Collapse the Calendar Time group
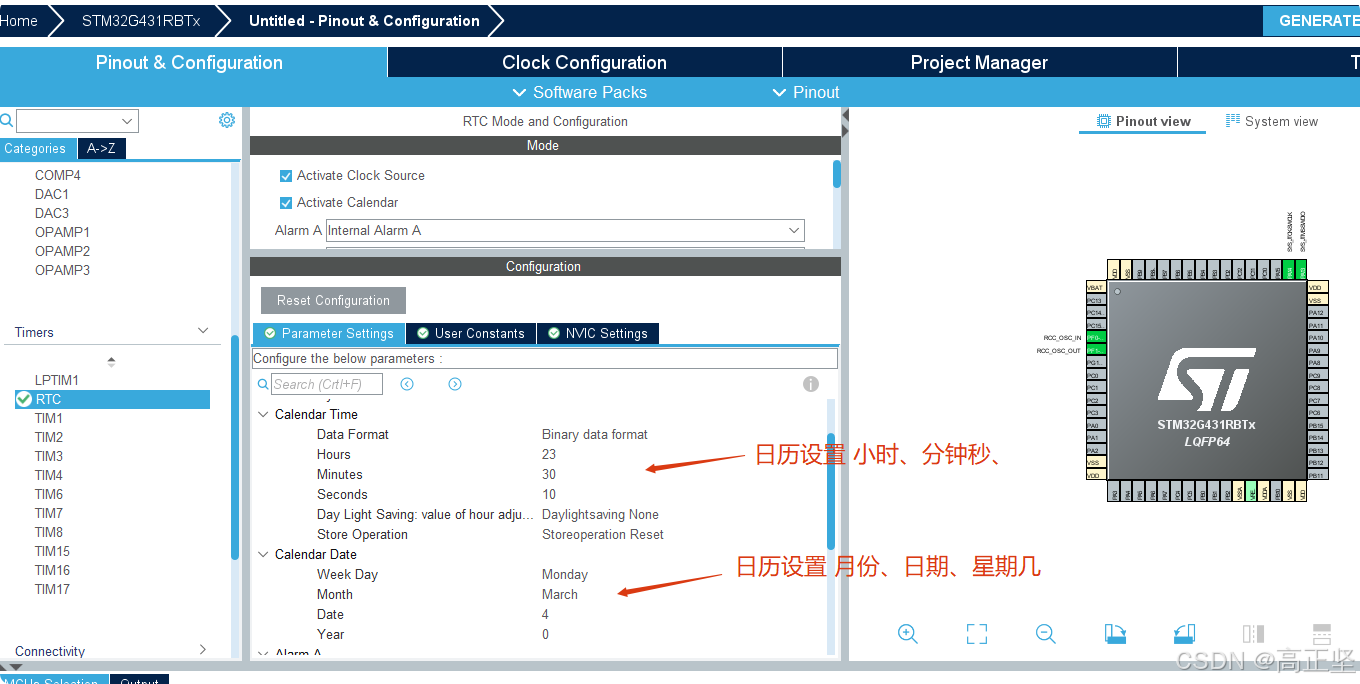The image size is (1360, 684). coord(264,414)
